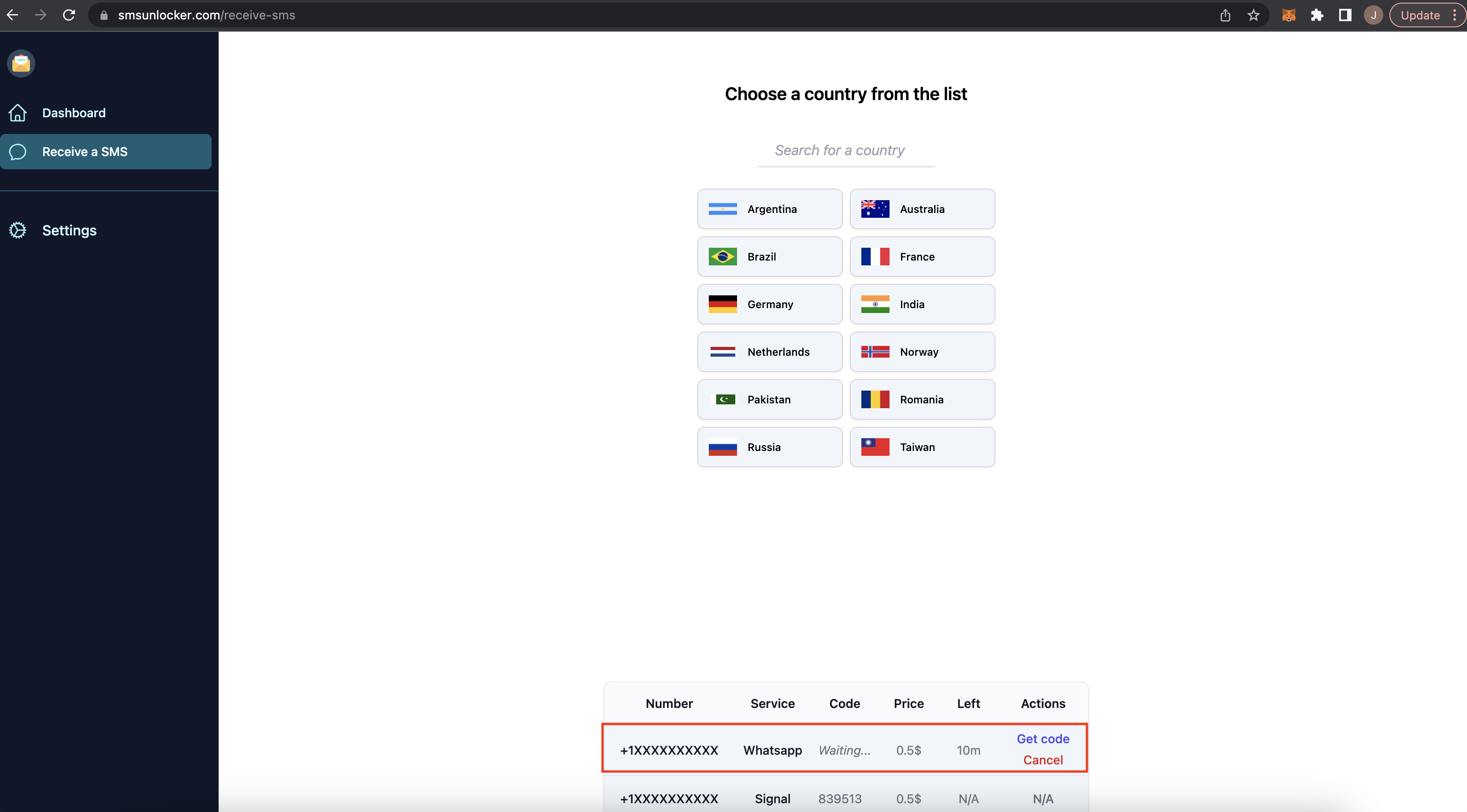Click the Germany flag icon
The width and height of the screenshot is (1467, 812).
(x=722, y=304)
